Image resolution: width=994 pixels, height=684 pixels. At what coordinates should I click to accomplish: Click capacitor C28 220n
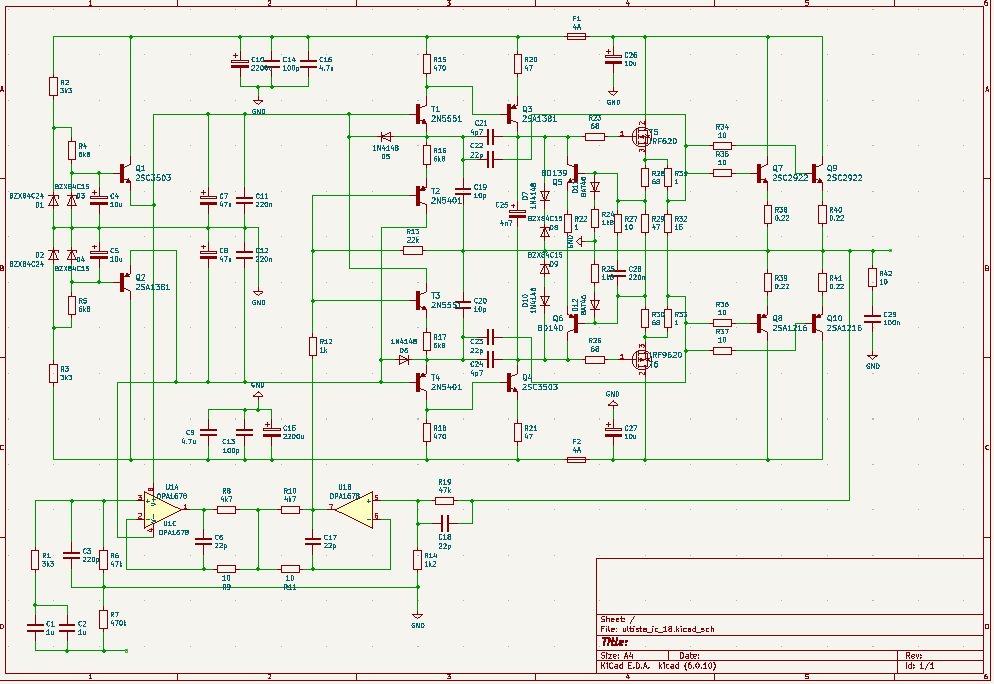click(617, 273)
